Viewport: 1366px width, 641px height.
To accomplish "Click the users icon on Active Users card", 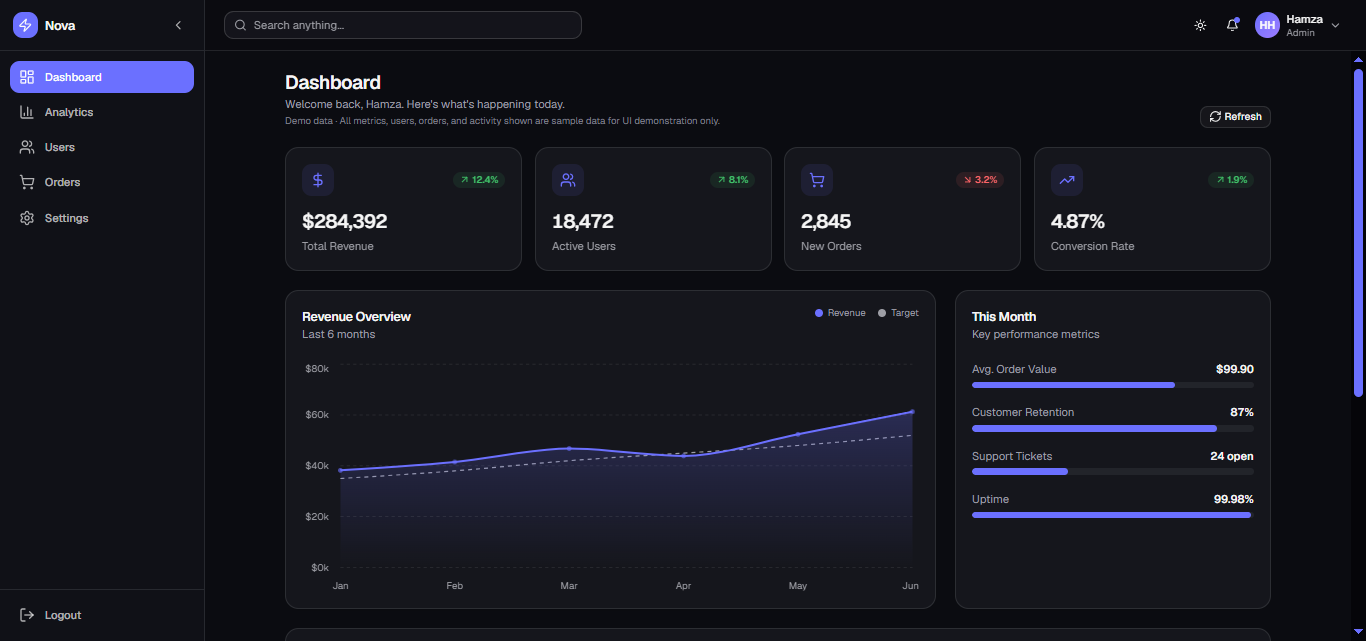I will [568, 180].
